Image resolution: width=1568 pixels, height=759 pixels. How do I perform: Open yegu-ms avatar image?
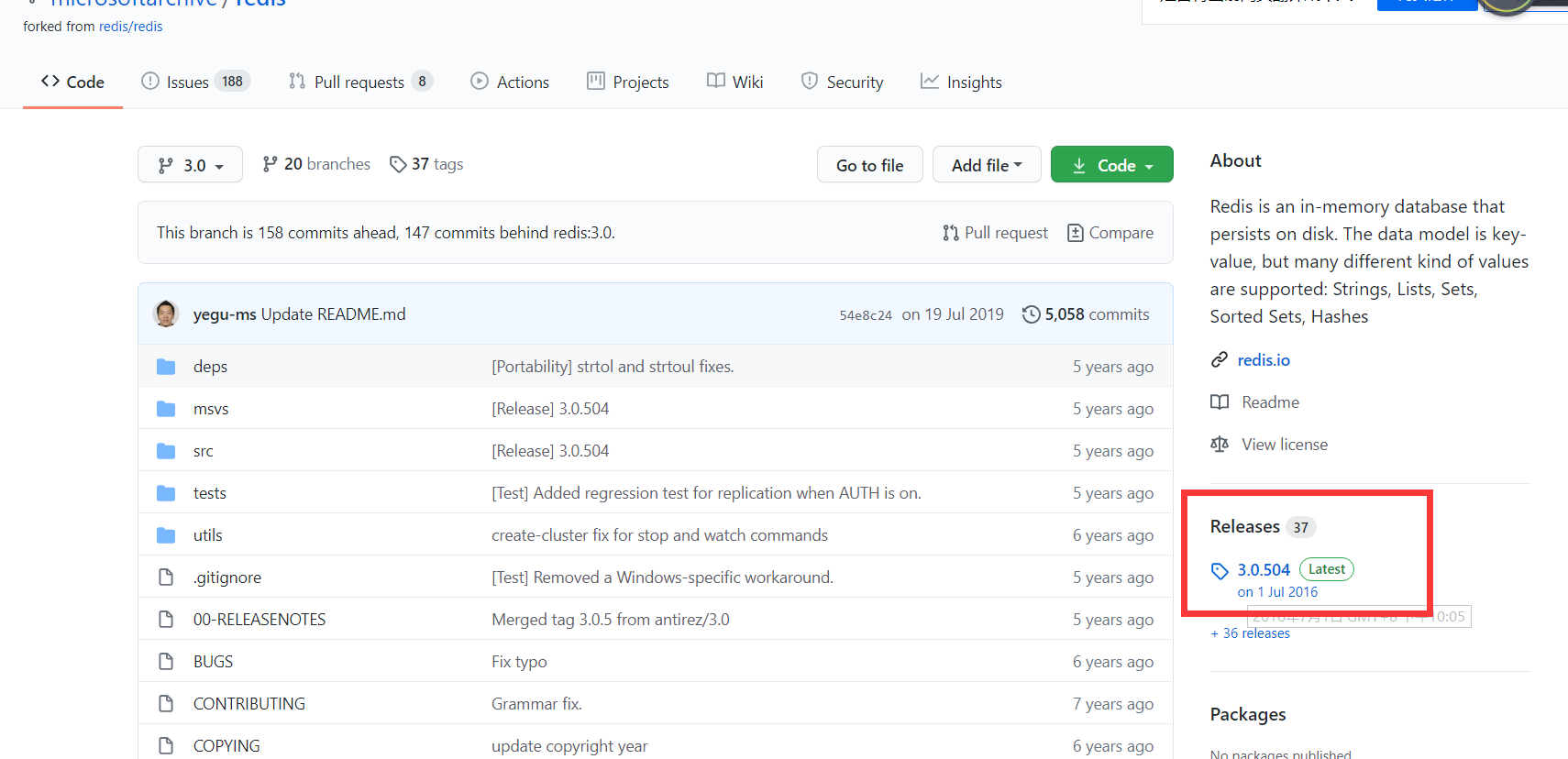[166, 313]
